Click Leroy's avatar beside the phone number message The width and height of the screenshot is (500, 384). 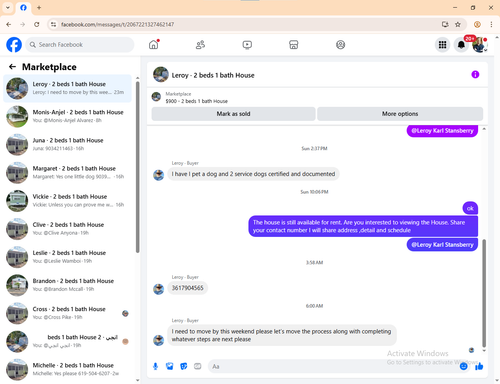tap(158, 289)
